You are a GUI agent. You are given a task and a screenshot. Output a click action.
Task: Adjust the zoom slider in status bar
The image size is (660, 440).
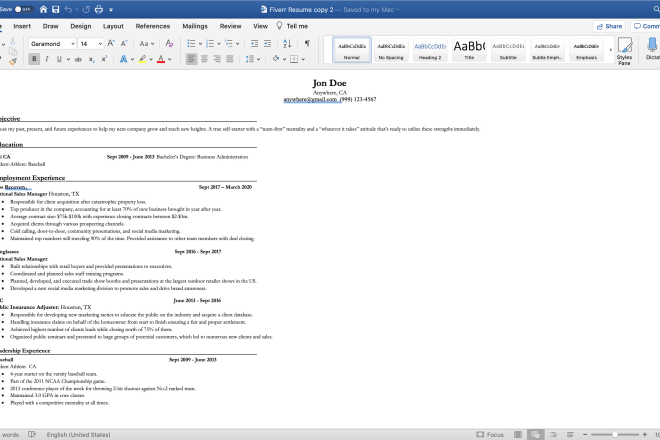[x=615, y=434]
